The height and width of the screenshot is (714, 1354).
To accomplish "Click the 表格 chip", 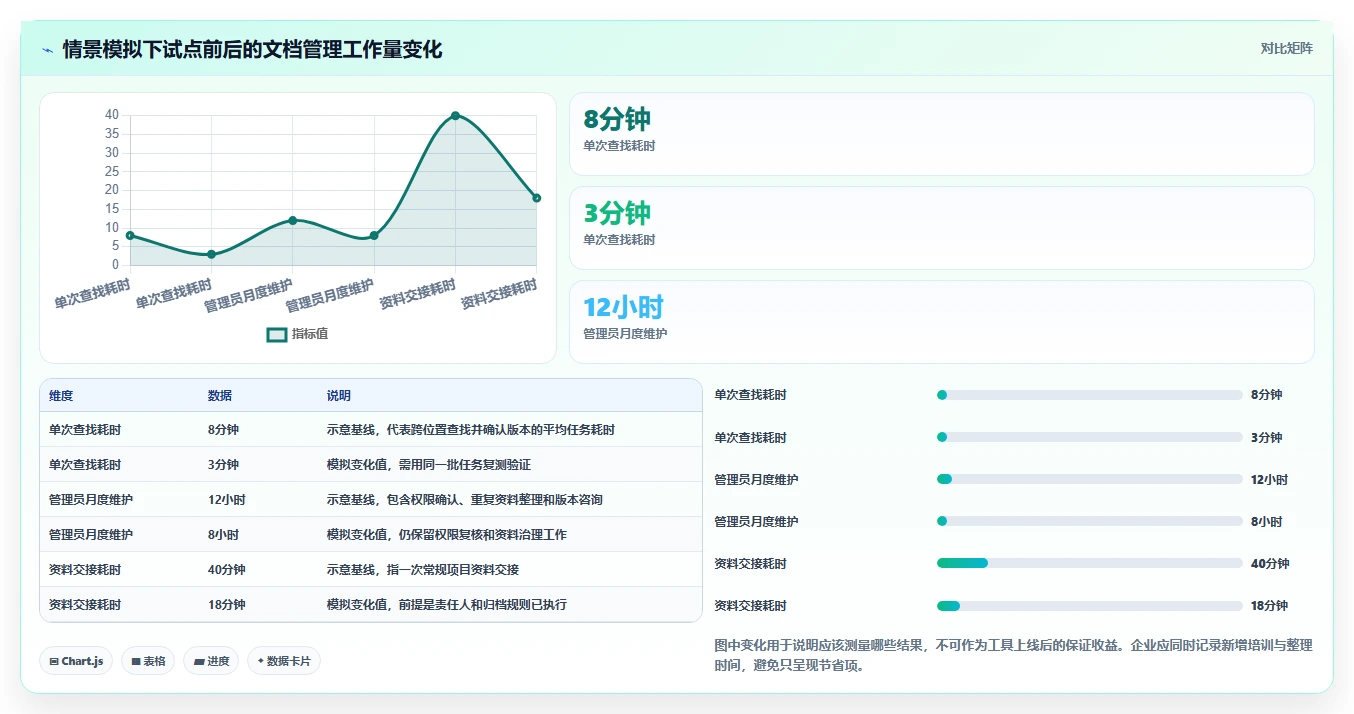I will (148, 661).
